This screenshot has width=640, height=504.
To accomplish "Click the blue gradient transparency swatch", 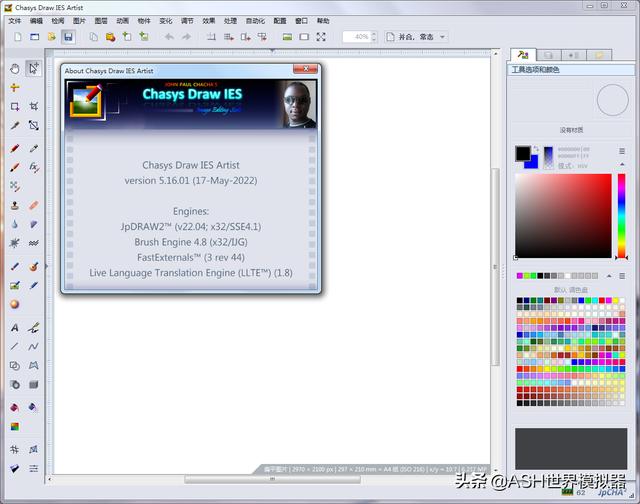I will 548,158.
